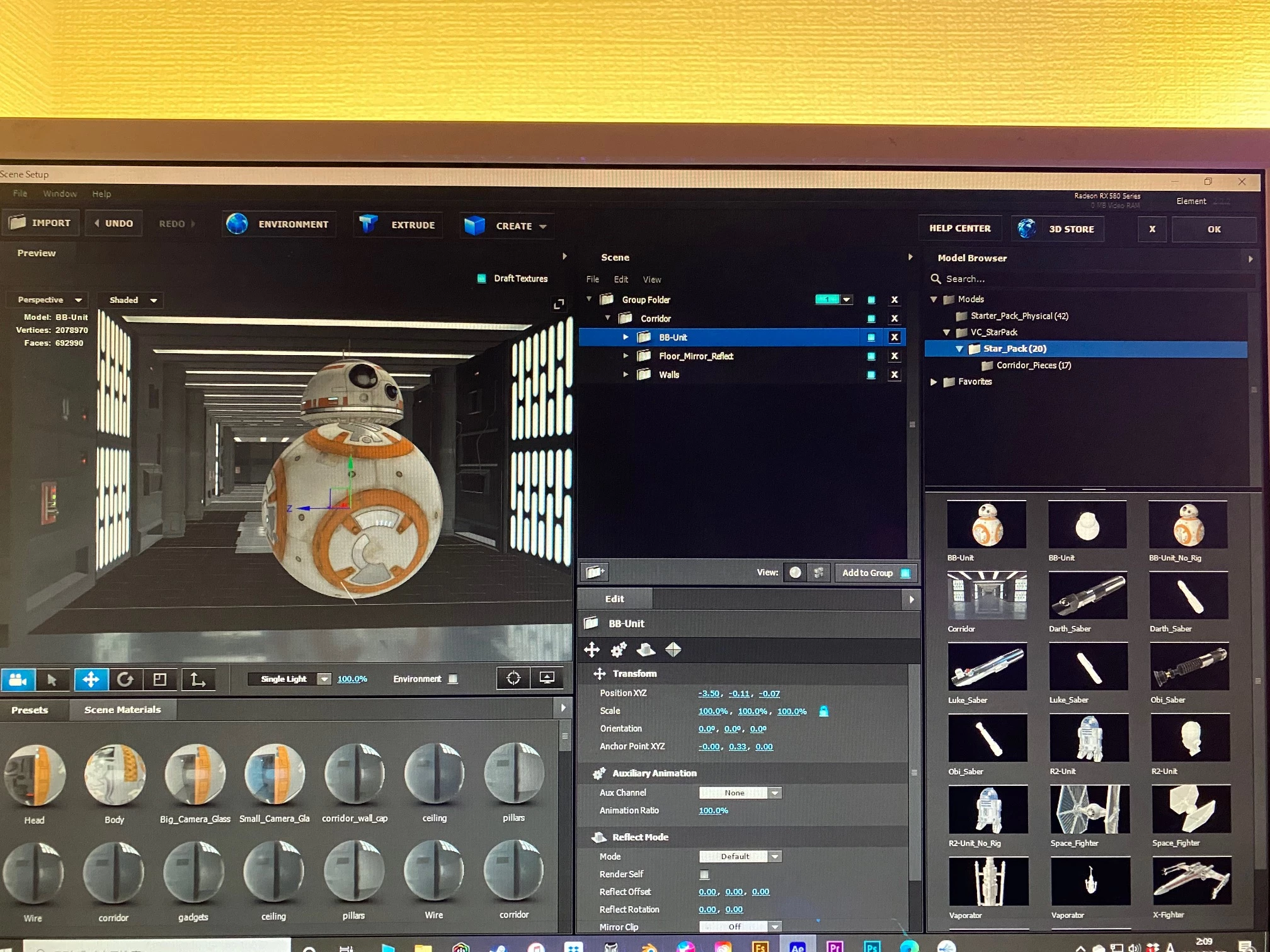1270x952 pixels.
Task: Click the center view target icon
Action: click(513, 678)
